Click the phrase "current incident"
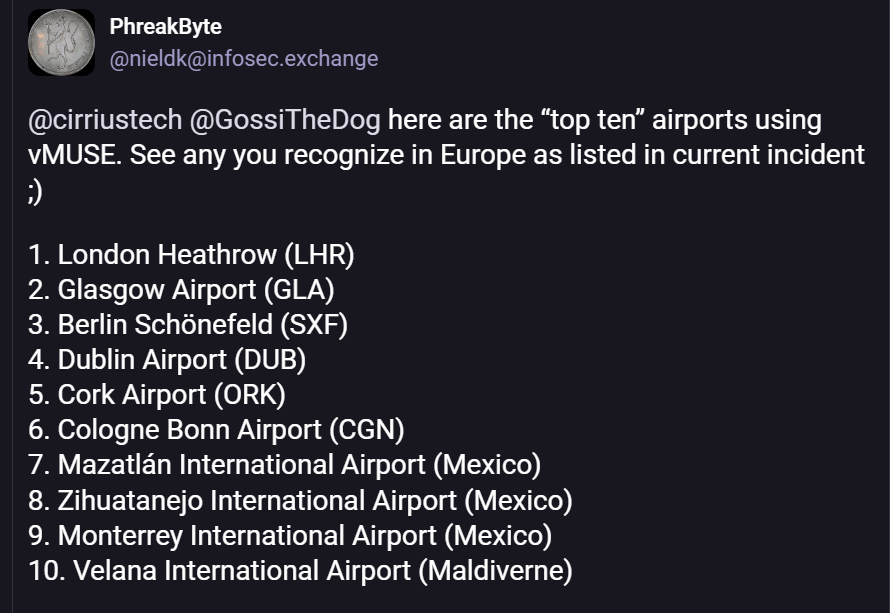 tap(768, 156)
